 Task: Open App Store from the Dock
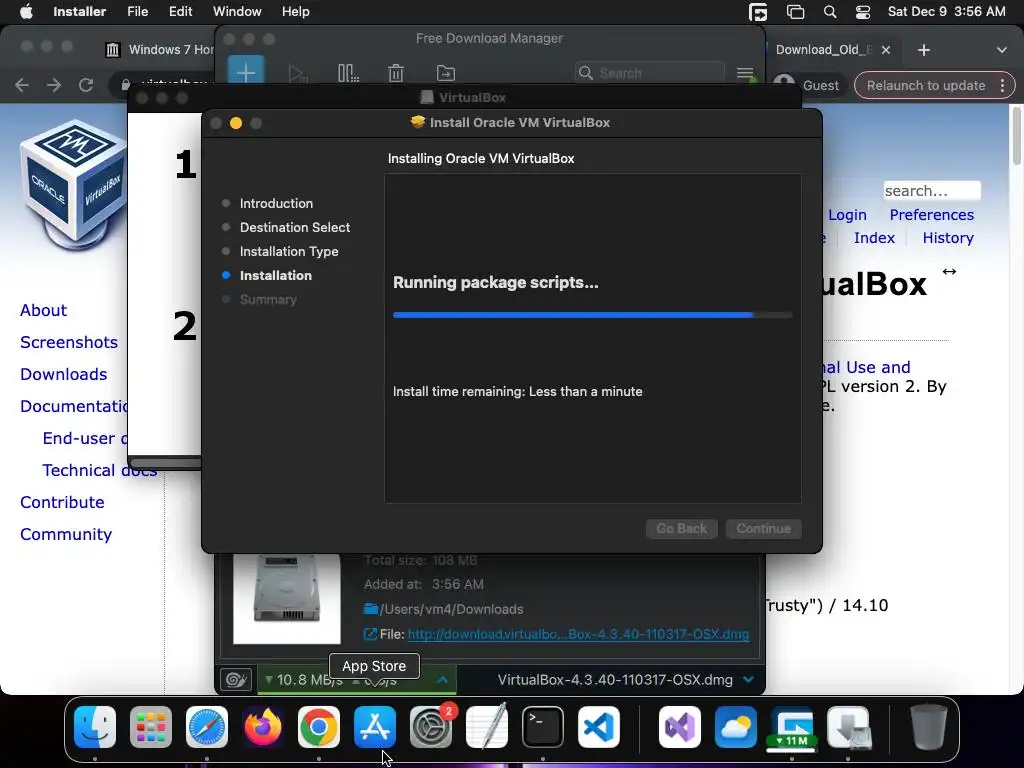(375, 727)
